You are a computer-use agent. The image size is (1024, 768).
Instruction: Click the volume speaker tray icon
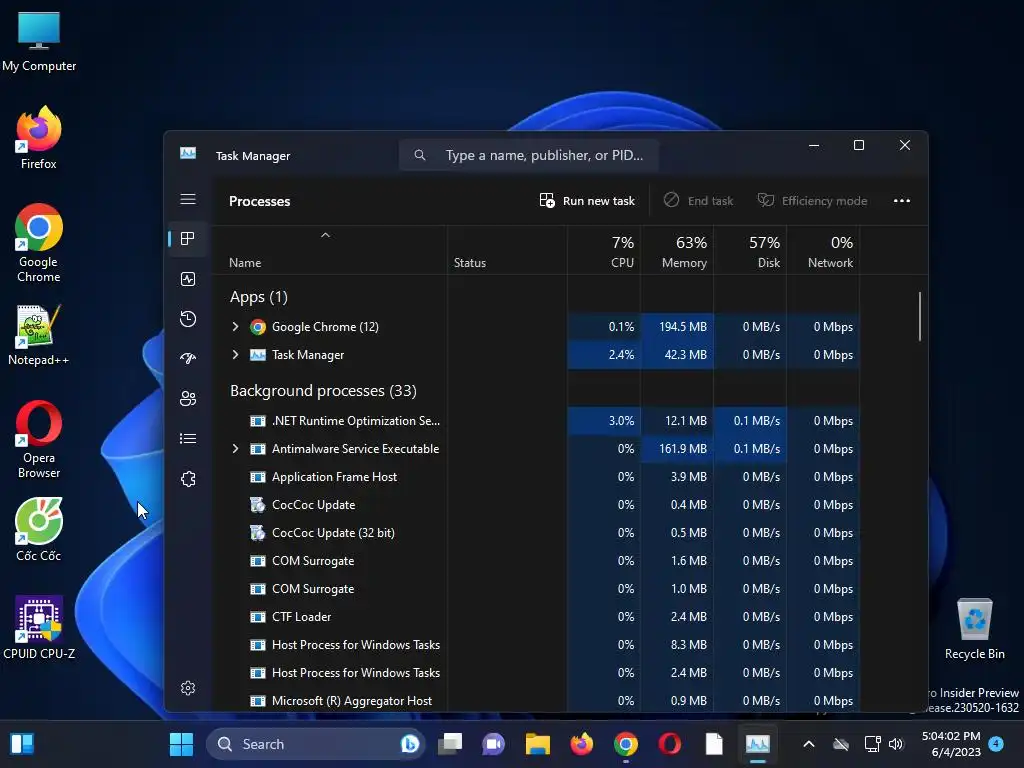pyautogui.click(x=896, y=744)
